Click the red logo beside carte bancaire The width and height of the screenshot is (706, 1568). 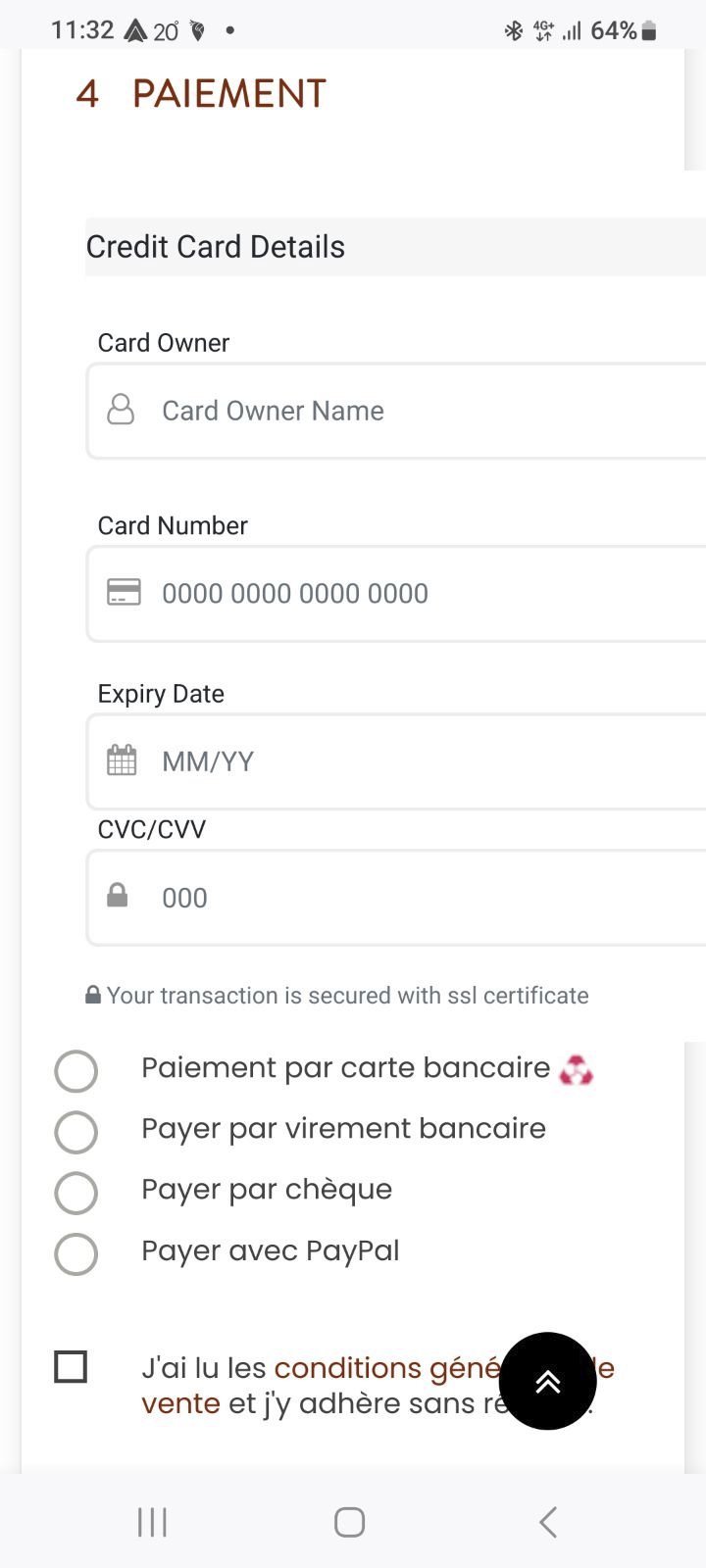point(576,1070)
